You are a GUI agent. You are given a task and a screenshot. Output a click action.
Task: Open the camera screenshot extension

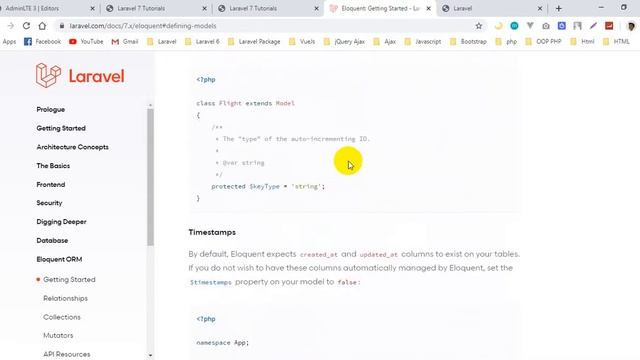[546, 26]
